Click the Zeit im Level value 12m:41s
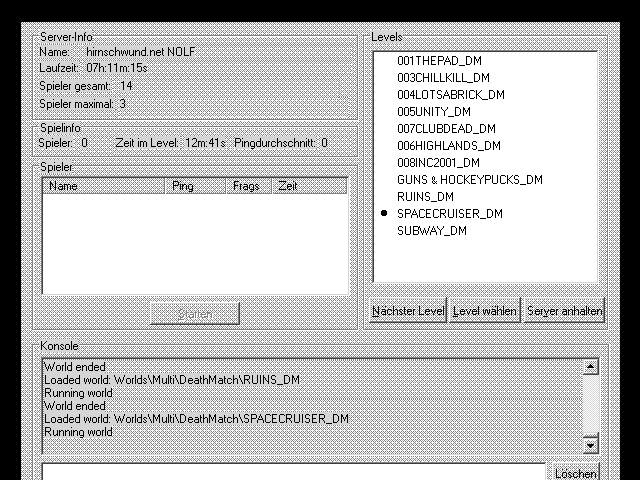 [205, 143]
